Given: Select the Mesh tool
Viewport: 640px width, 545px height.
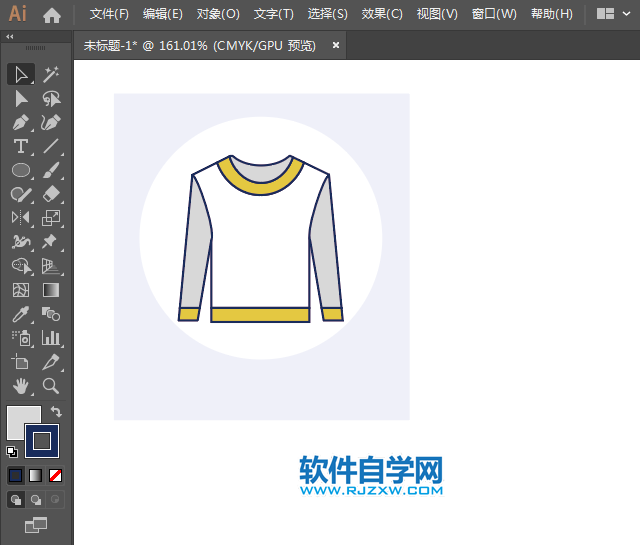Looking at the screenshot, I should tap(21, 290).
